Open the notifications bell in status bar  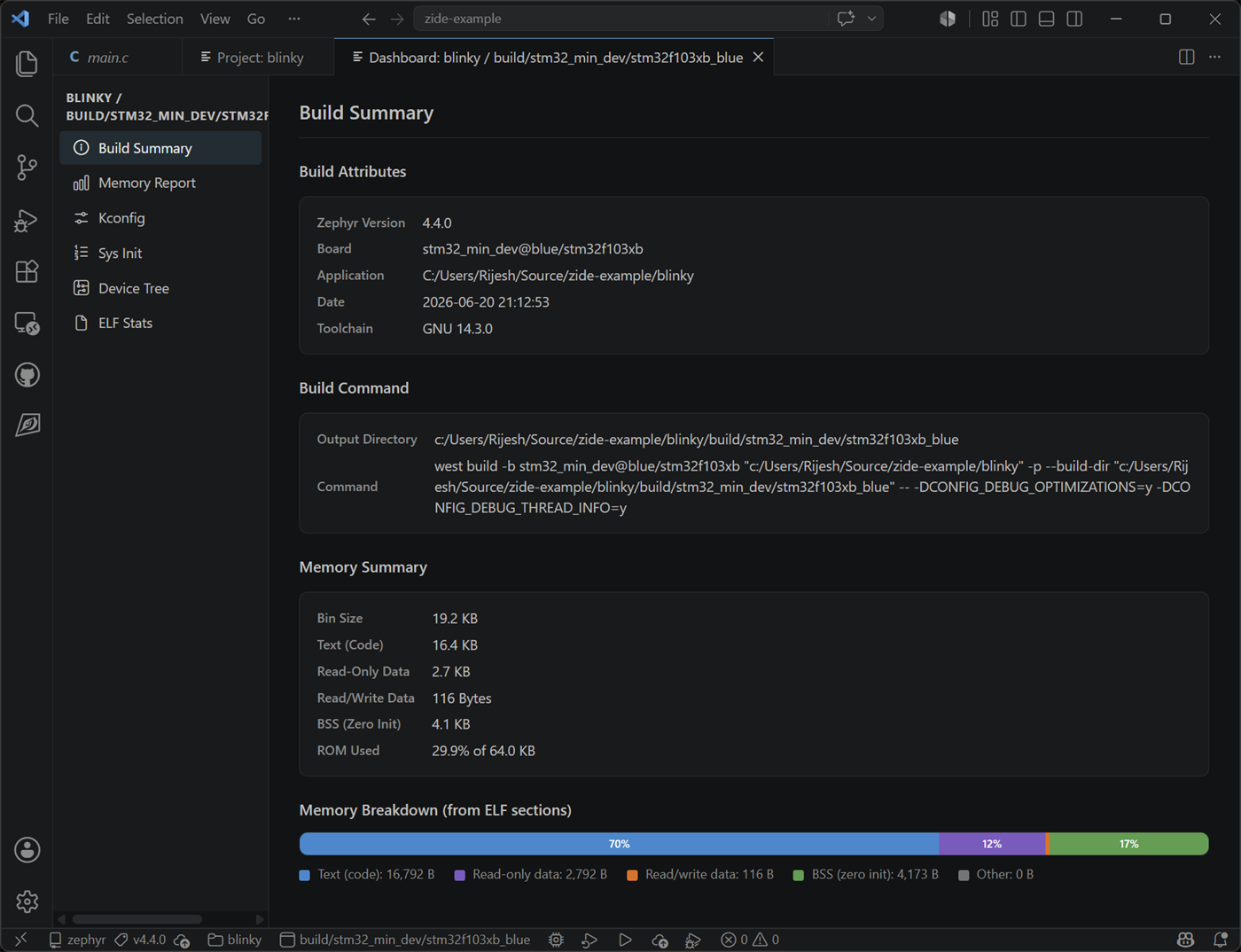click(x=1221, y=940)
